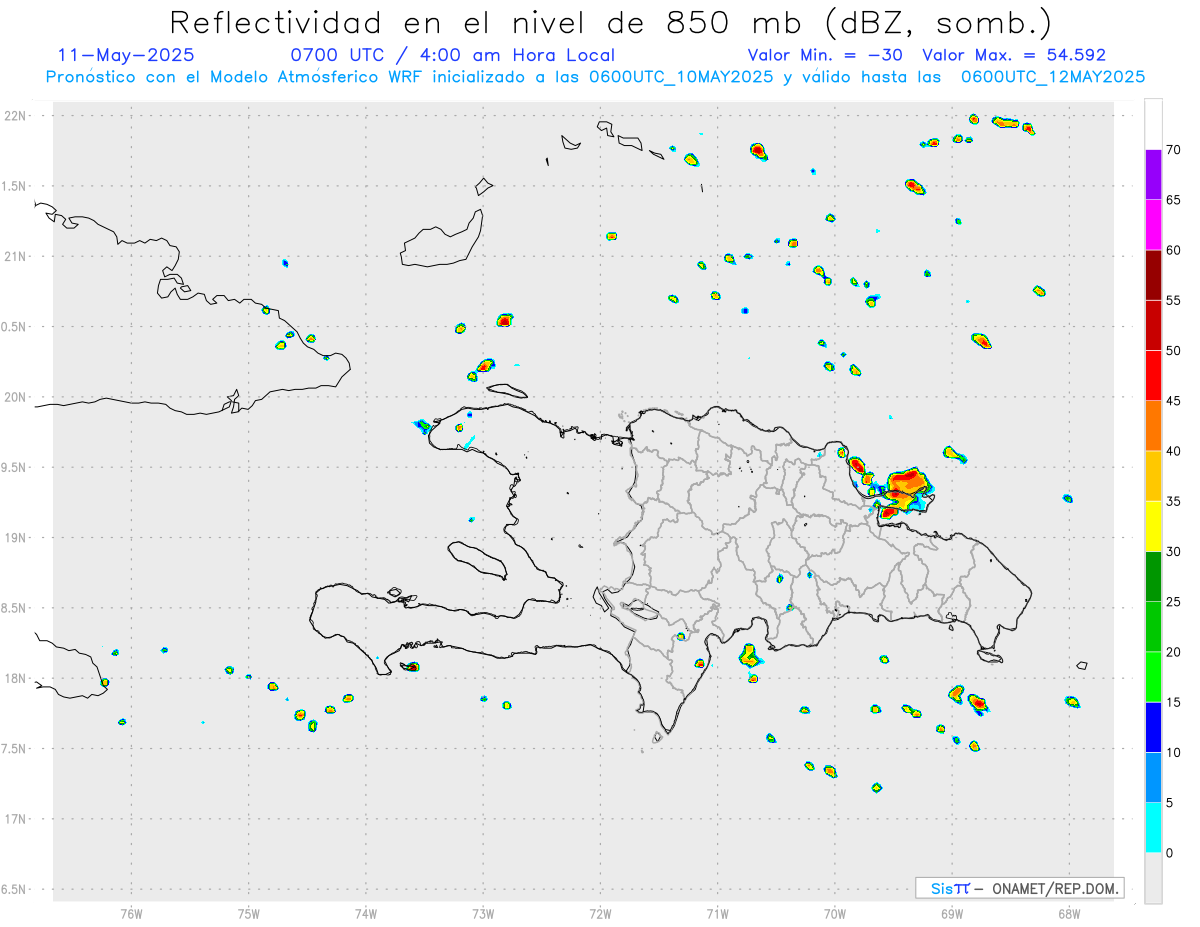Click the cyan 0–5 dBZ colorbar segment
This screenshot has width=1200, height=927.
[1153, 828]
